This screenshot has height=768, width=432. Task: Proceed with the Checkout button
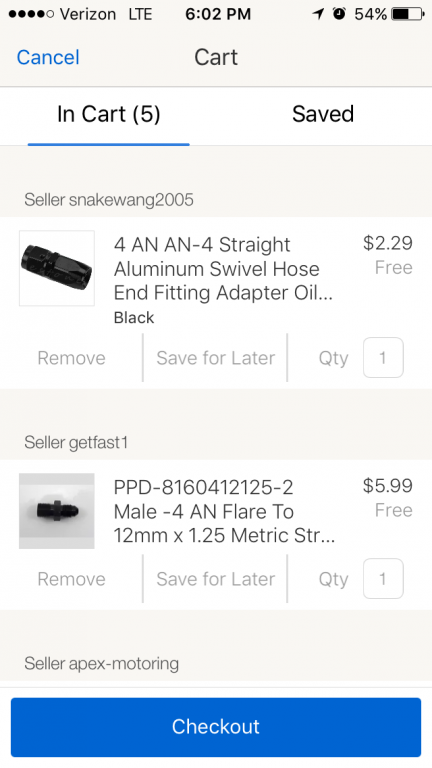click(x=216, y=727)
